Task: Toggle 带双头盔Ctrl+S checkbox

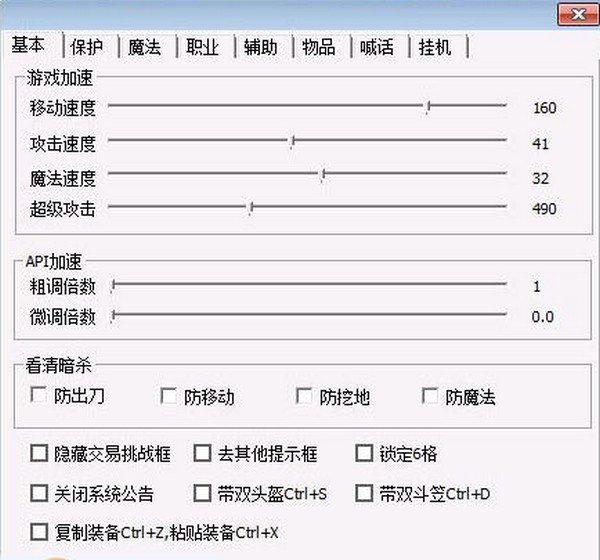Action: (x=202, y=493)
